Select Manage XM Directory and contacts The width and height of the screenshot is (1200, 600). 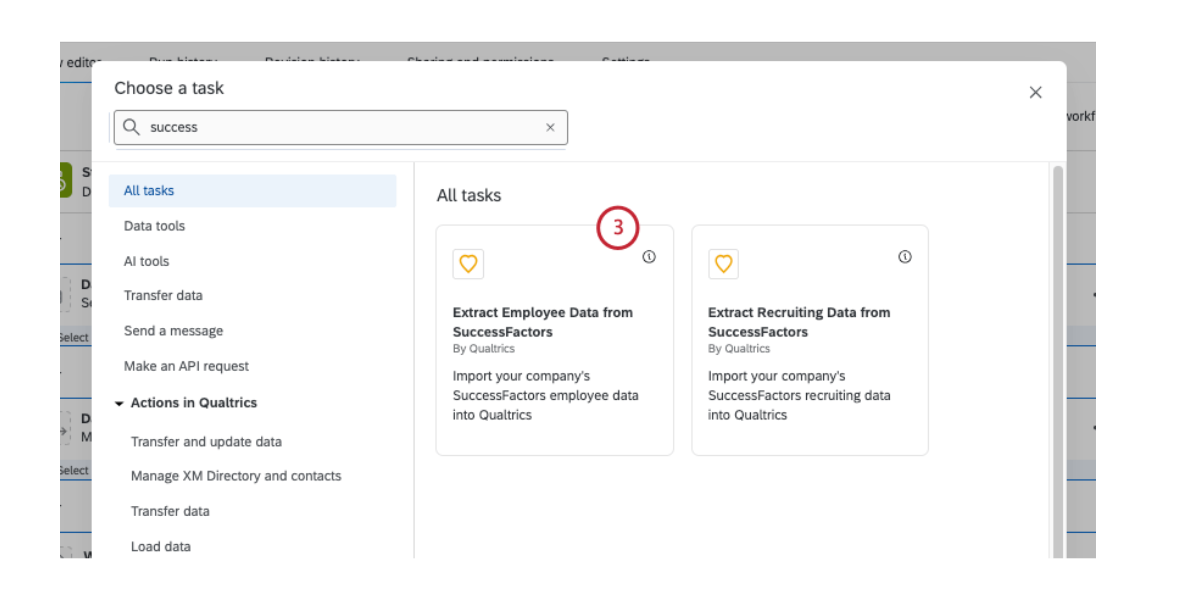coord(236,476)
